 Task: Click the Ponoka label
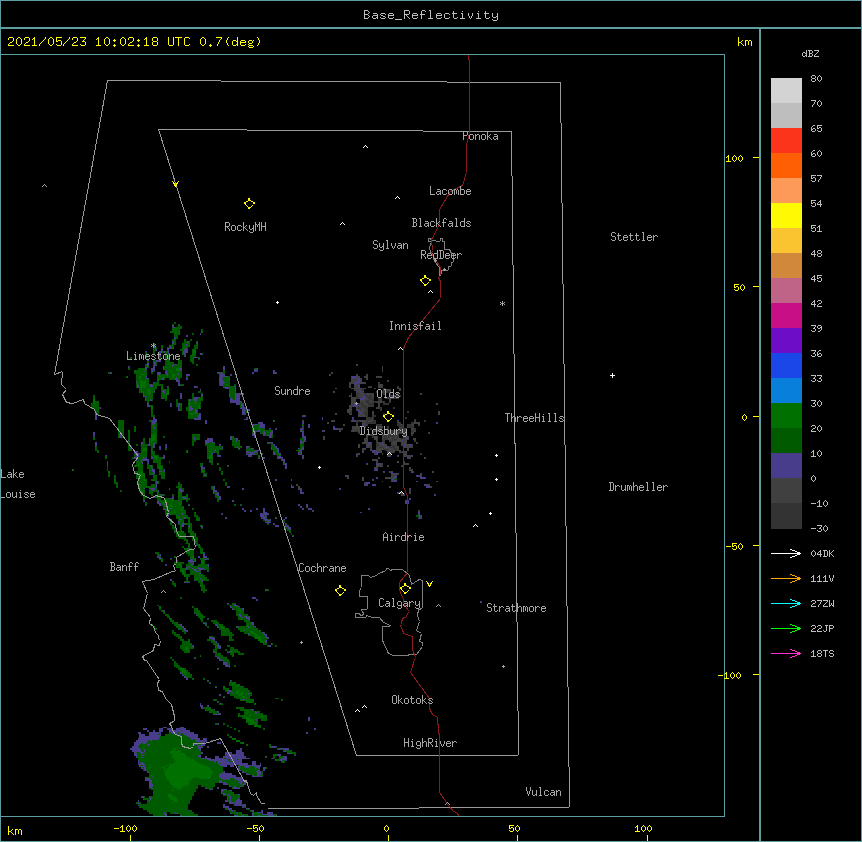coord(480,136)
